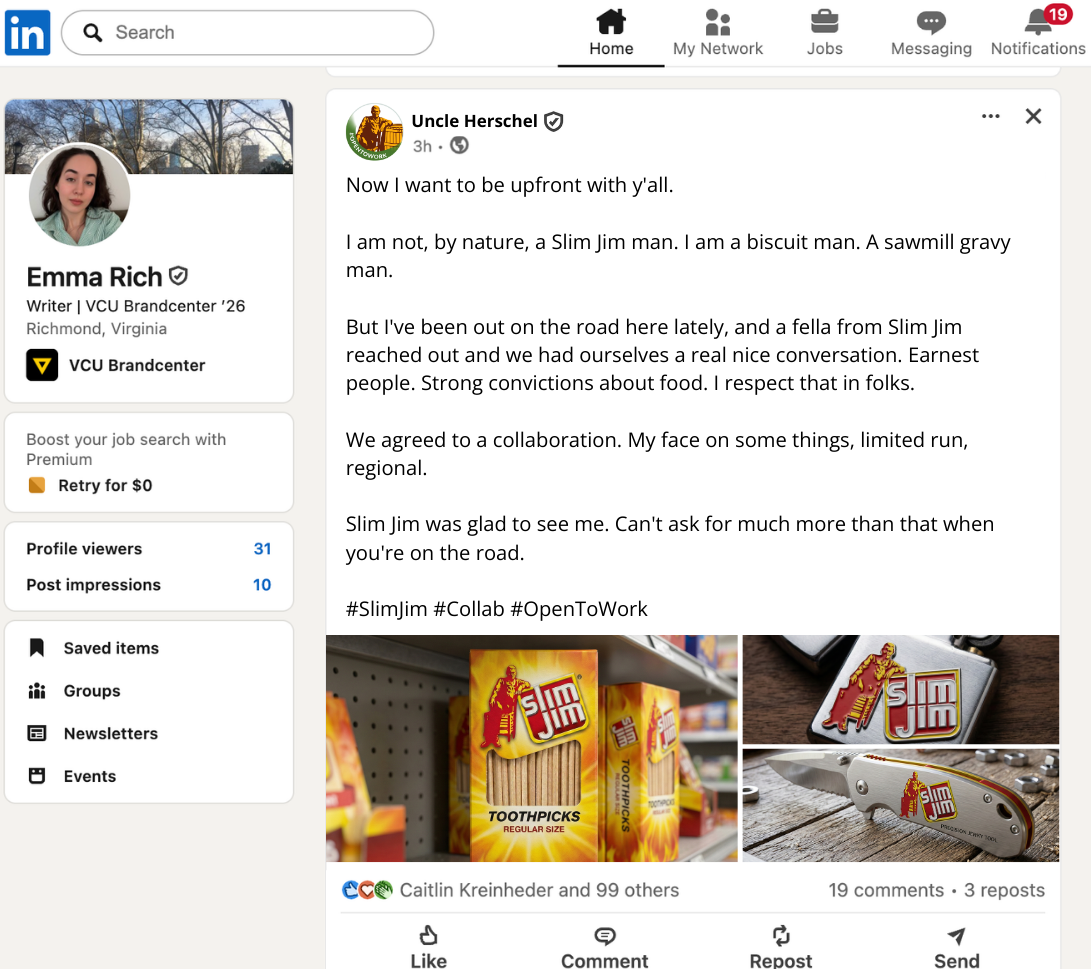Viewport: 1091px width, 969px height.
Task: Click Retry for $0 Premium link
Action: coord(104,486)
